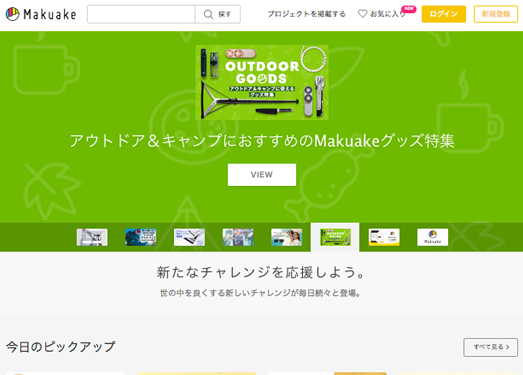Open お気に入り favorites link
The width and height of the screenshot is (523, 375).
pos(382,14)
